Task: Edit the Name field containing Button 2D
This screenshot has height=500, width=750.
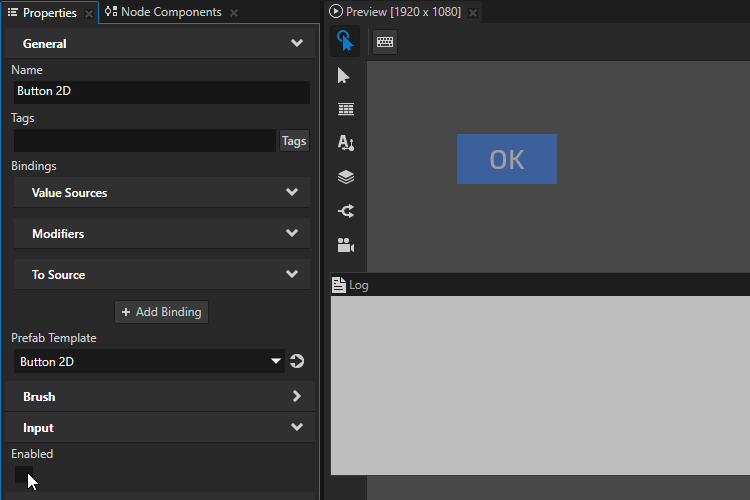Action: [162, 92]
